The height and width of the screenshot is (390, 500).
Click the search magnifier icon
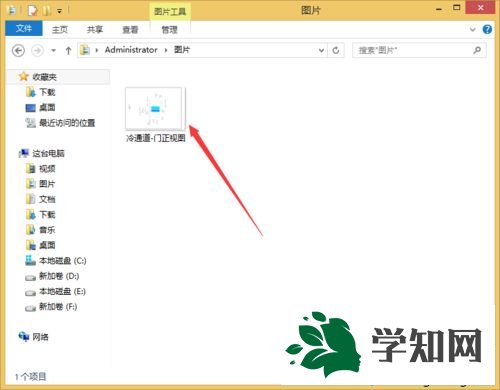coord(477,50)
